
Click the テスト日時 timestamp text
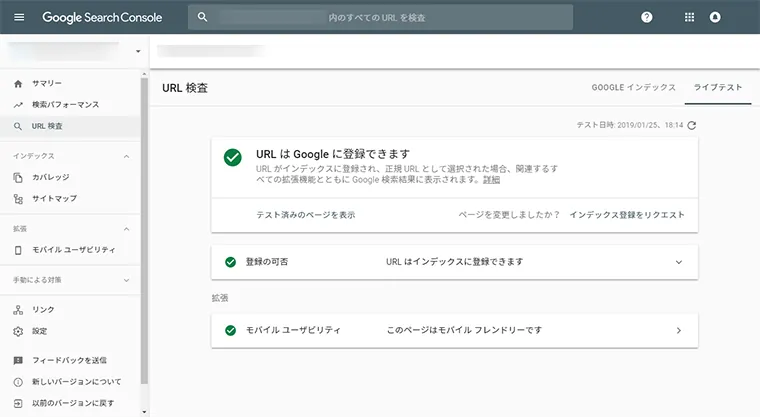[630, 125]
